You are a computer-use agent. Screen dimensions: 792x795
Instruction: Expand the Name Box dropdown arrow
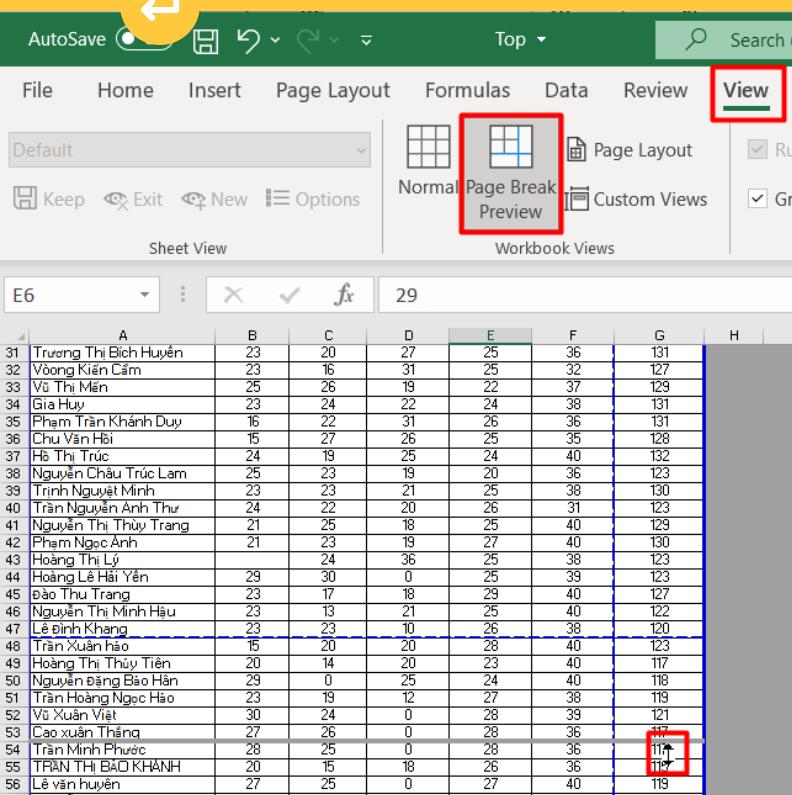pos(147,297)
